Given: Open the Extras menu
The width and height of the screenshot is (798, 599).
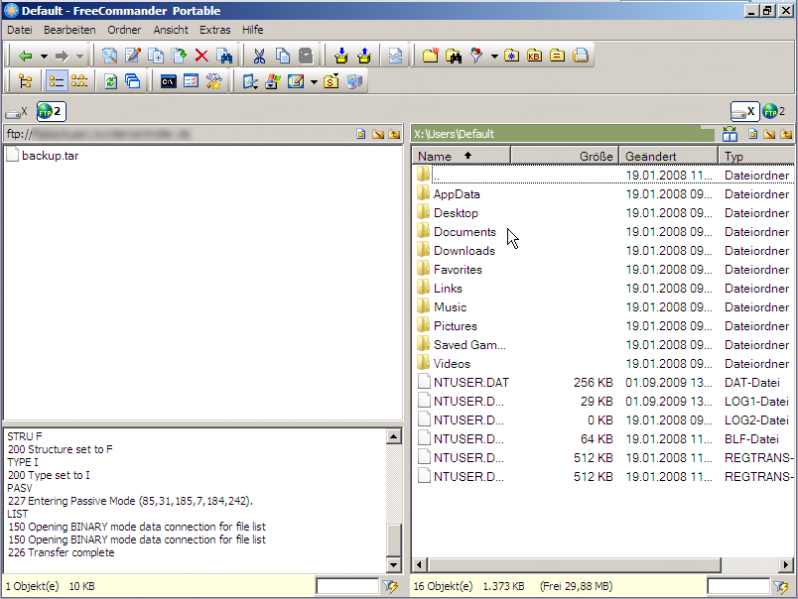Looking at the screenshot, I should click(215, 30).
